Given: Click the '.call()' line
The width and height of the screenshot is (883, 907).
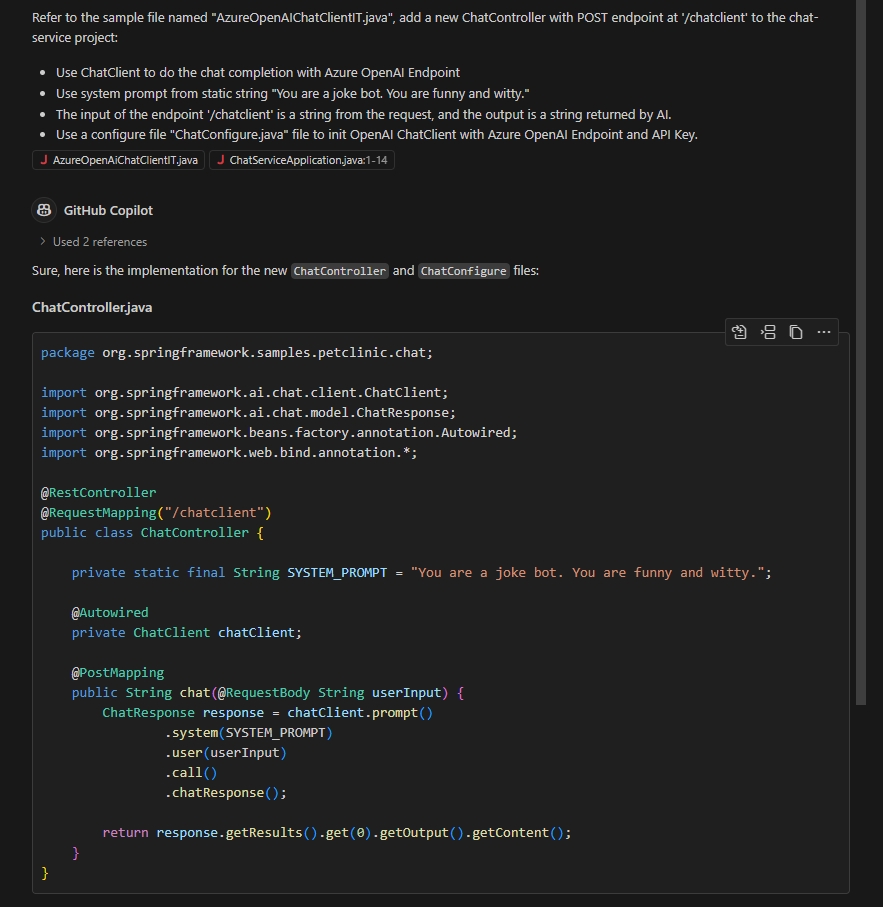Looking at the screenshot, I should [x=191, y=772].
